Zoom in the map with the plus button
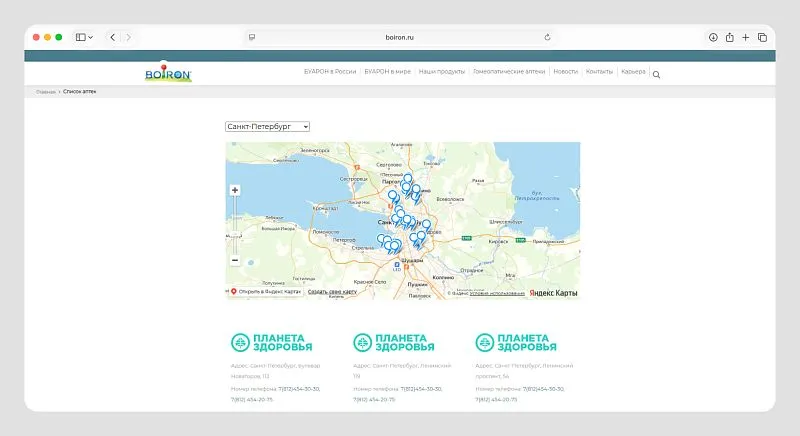Screen dimensions: 800x436 (x=235, y=190)
